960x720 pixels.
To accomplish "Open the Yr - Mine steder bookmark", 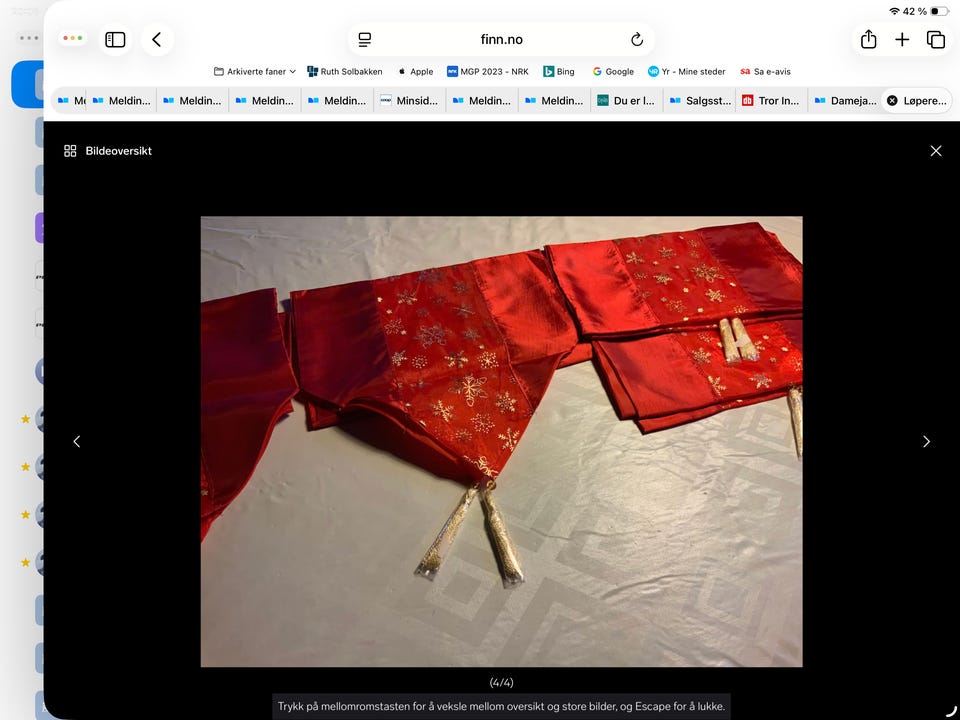I will [x=686, y=72].
